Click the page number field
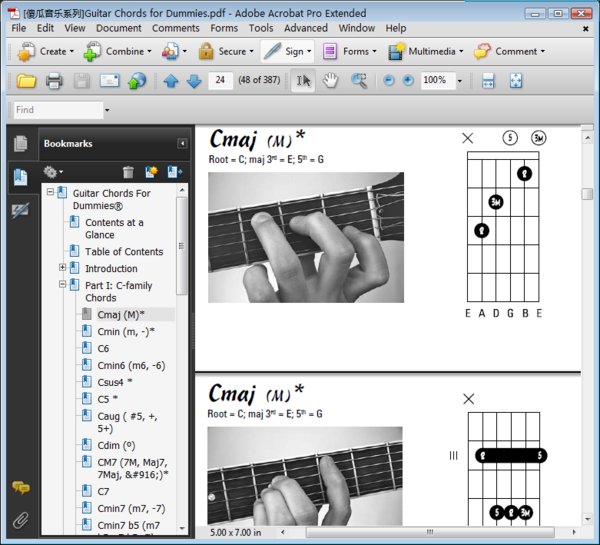Image resolution: width=600 pixels, height=545 pixels. [x=220, y=80]
